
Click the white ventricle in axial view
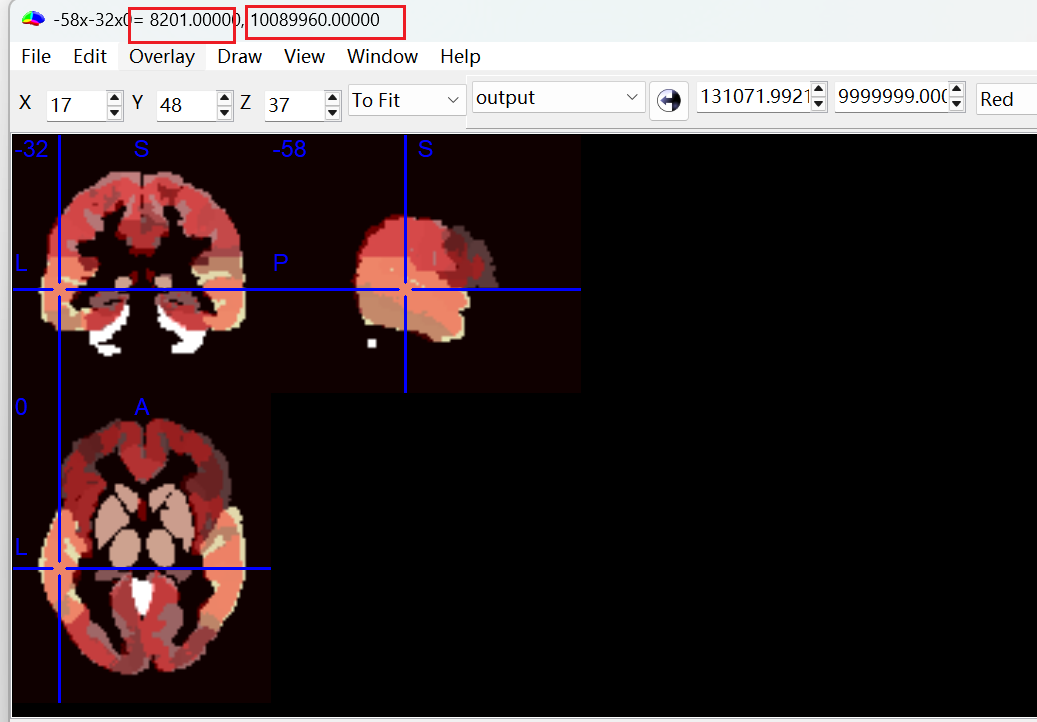pyautogui.click(x=142, y=595)
